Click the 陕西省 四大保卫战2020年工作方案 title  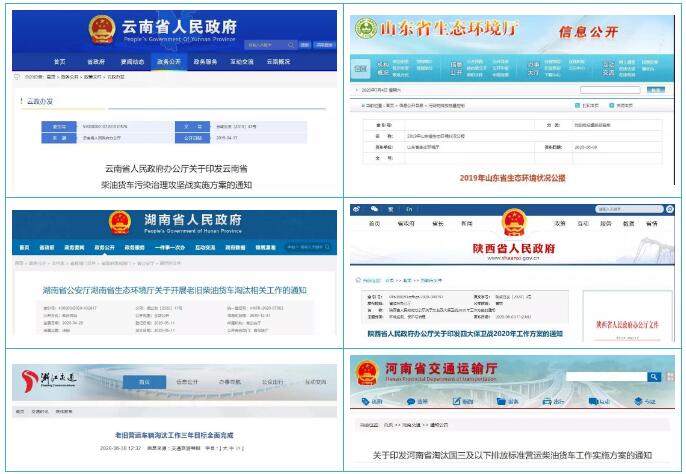(x=465, y=333)
